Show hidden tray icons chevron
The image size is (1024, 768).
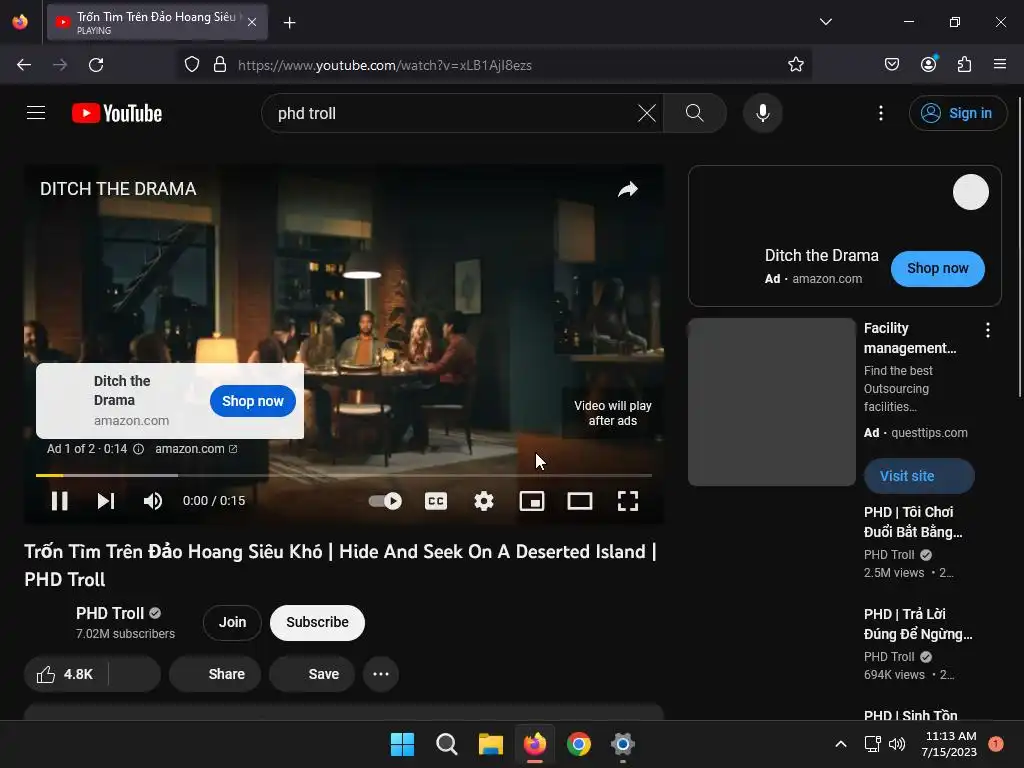point(840,744)
